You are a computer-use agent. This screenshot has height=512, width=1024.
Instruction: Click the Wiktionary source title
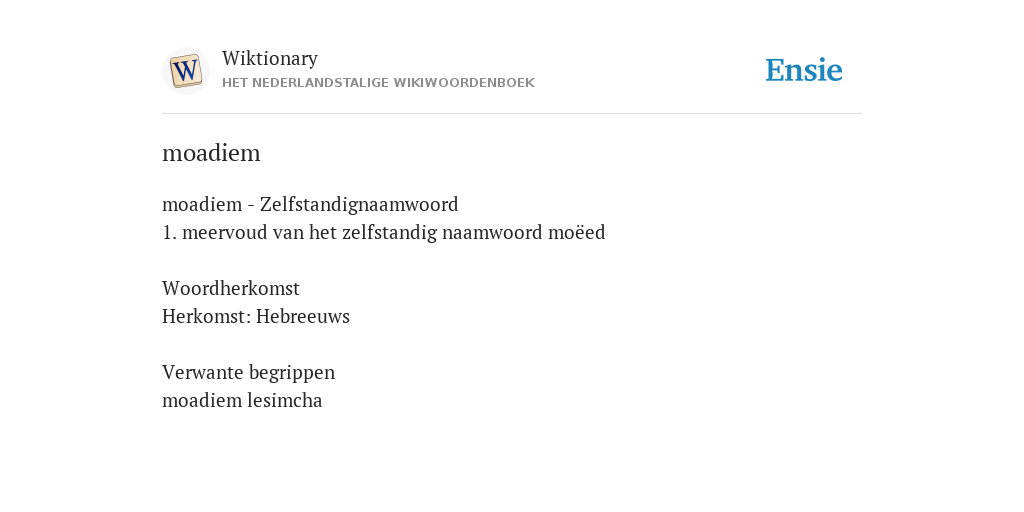point(270,58)
